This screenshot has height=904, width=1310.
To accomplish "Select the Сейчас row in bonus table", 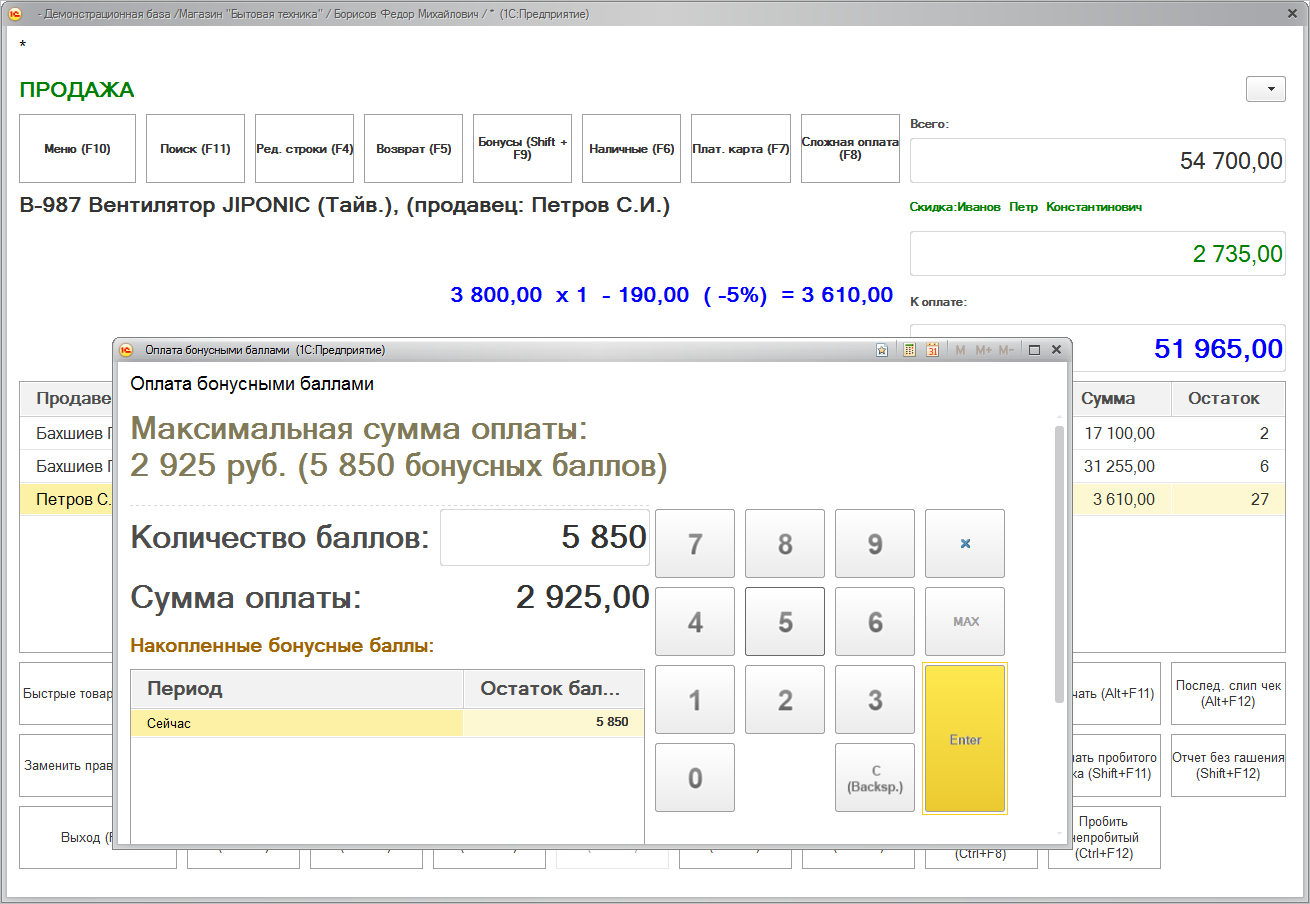I will click(387, 723).
